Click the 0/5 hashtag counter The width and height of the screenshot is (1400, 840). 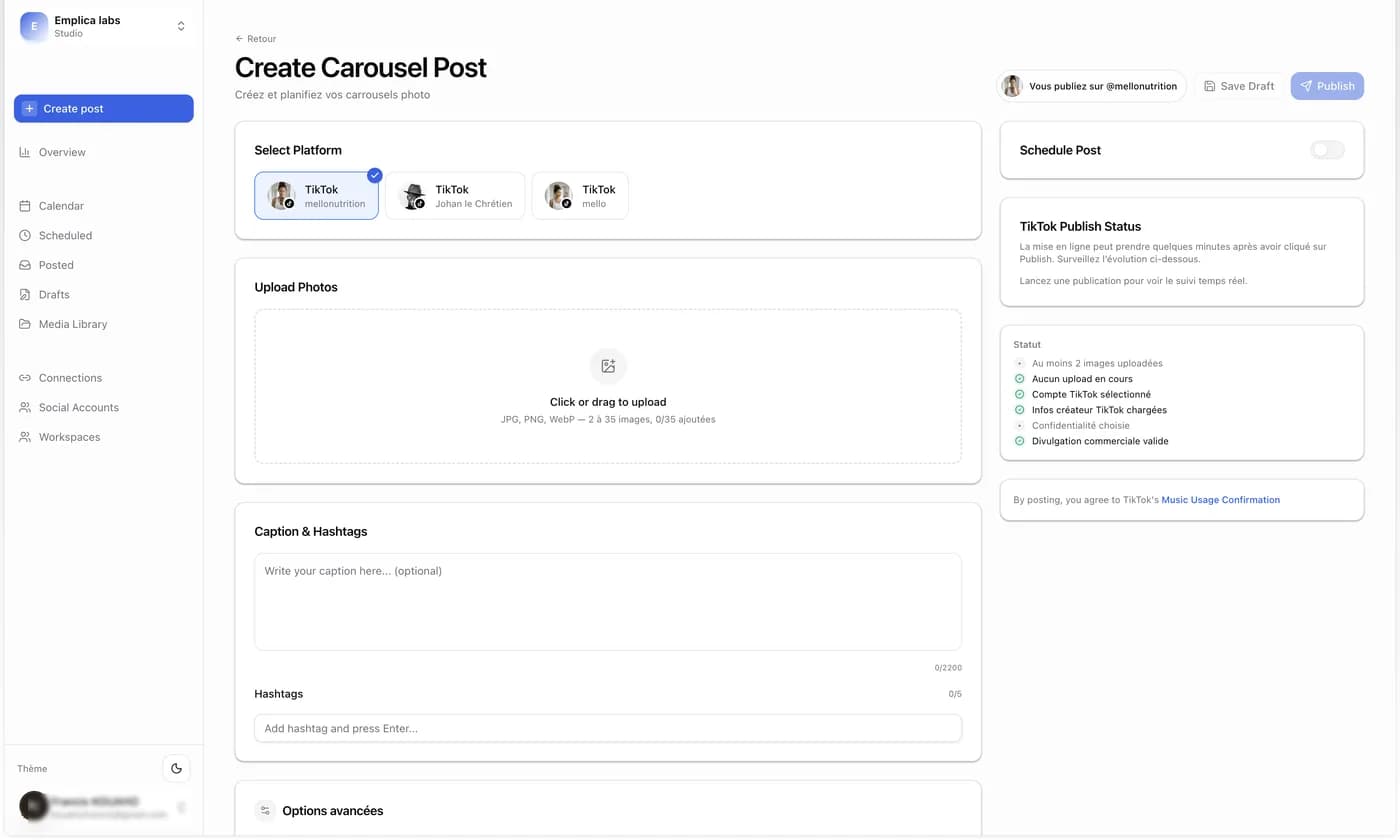click(955, 694)
